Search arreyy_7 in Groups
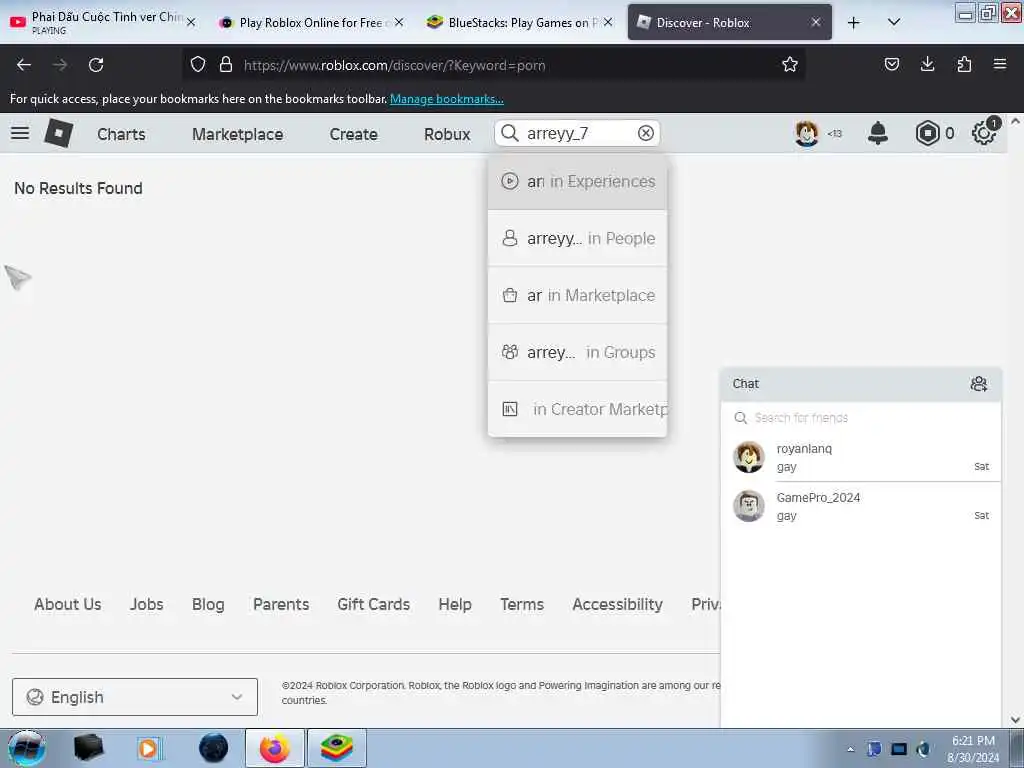The height and width of the screenshot is (768, 1024). [577, 352]
